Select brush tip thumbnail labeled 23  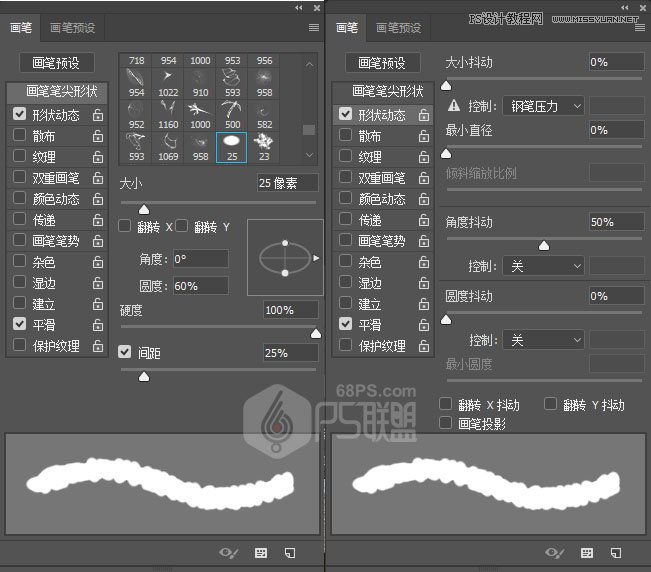(264, 147)
